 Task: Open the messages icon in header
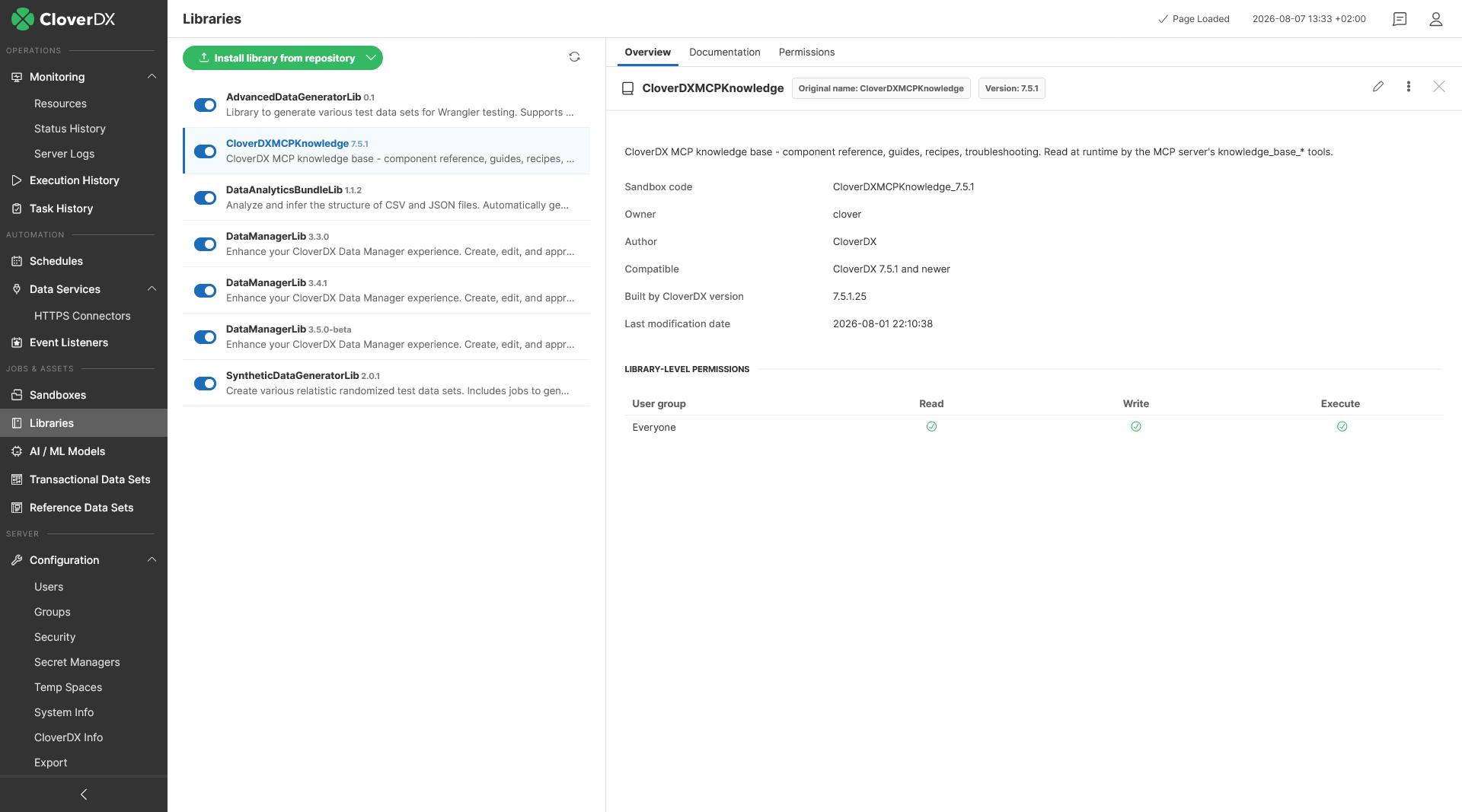pos(1400,19)
